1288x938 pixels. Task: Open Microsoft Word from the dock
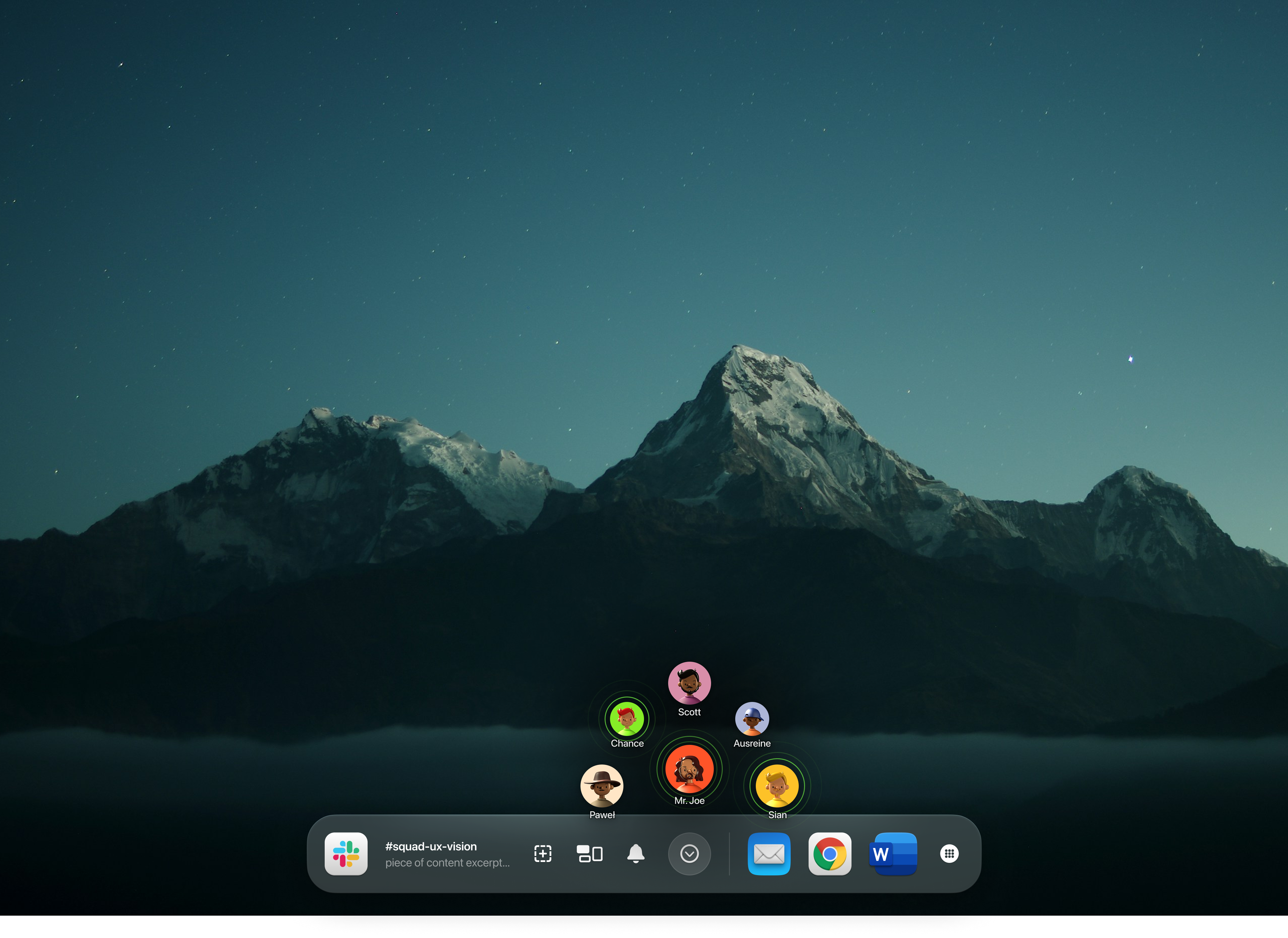click(x=892, y=854)
